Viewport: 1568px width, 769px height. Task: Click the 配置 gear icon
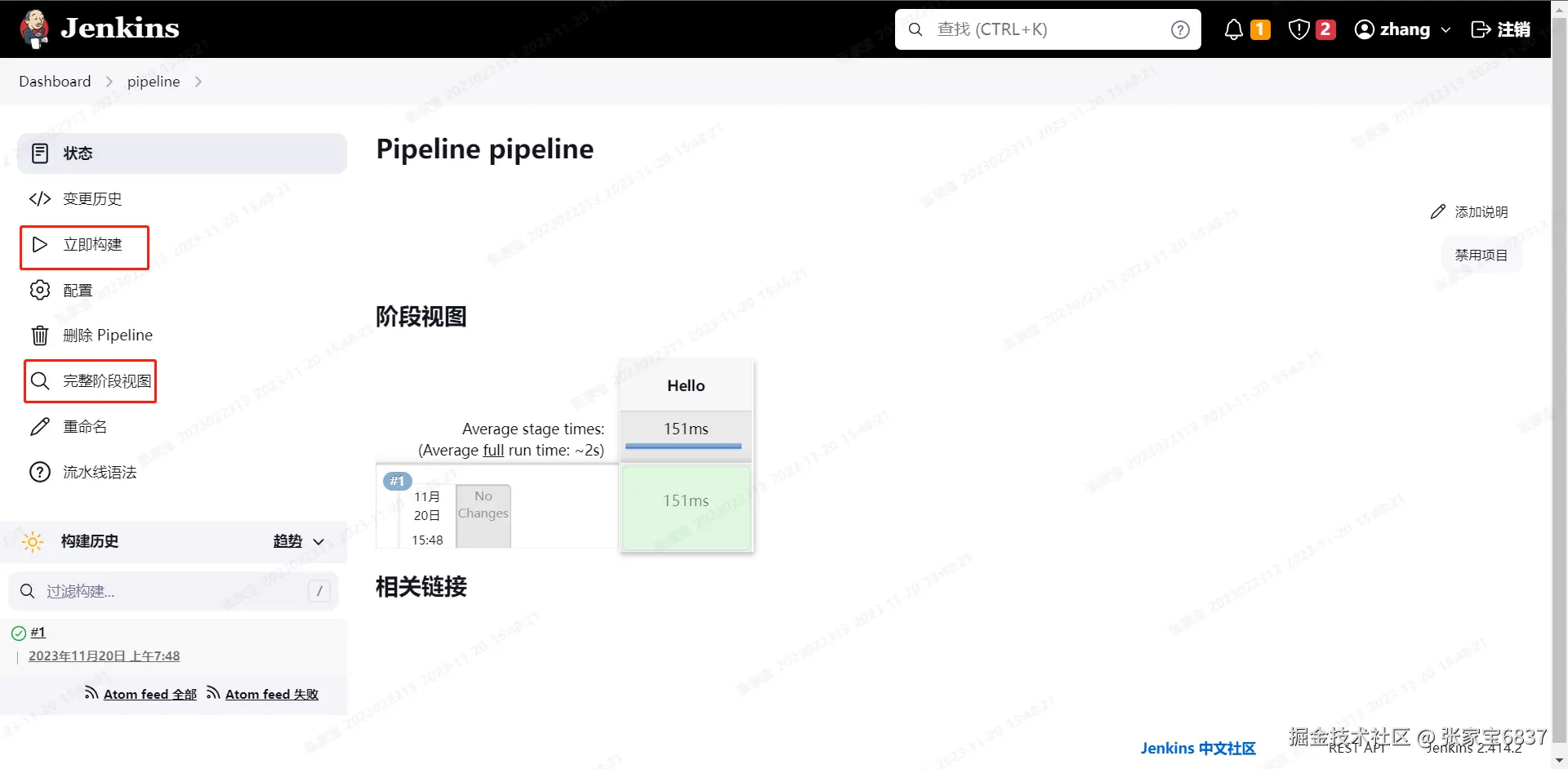coord(39,290)
